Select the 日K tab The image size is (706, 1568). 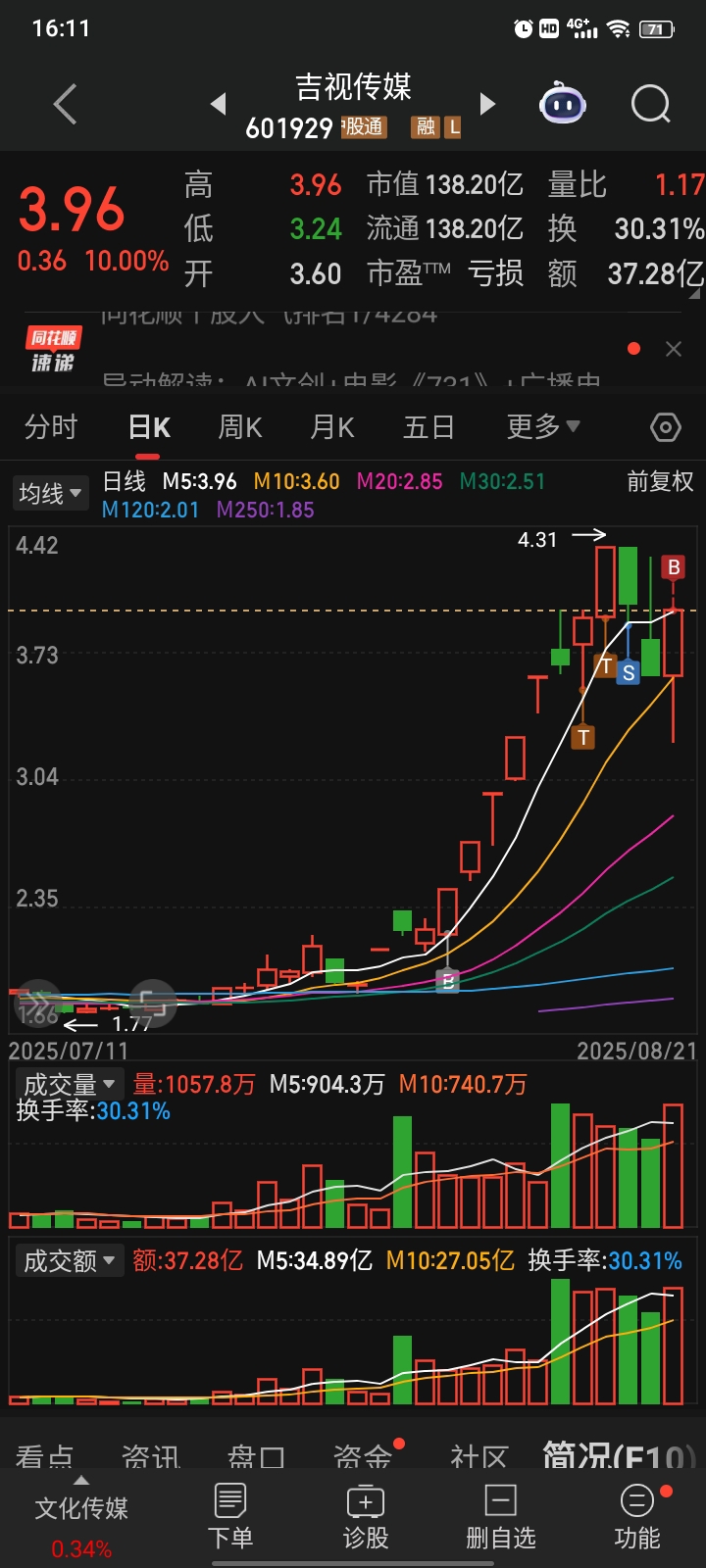coord(149,427)
